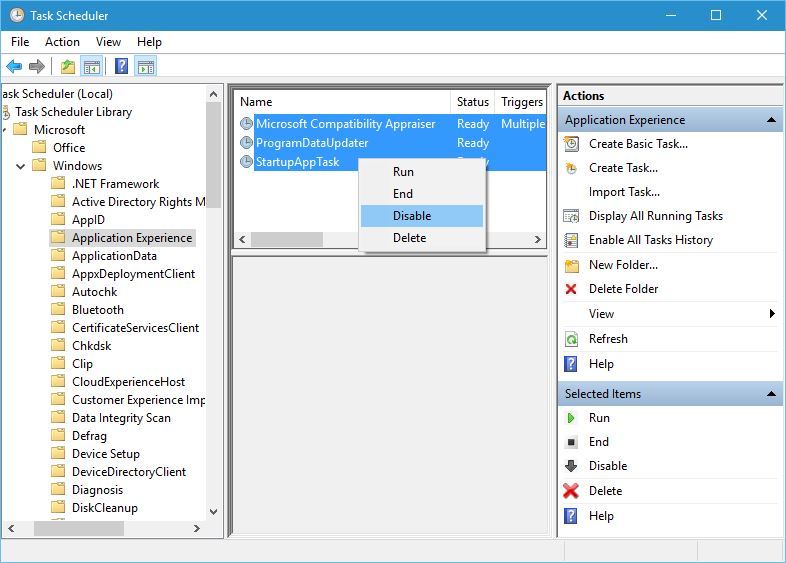Click Create Basic Task... action link

638,144
